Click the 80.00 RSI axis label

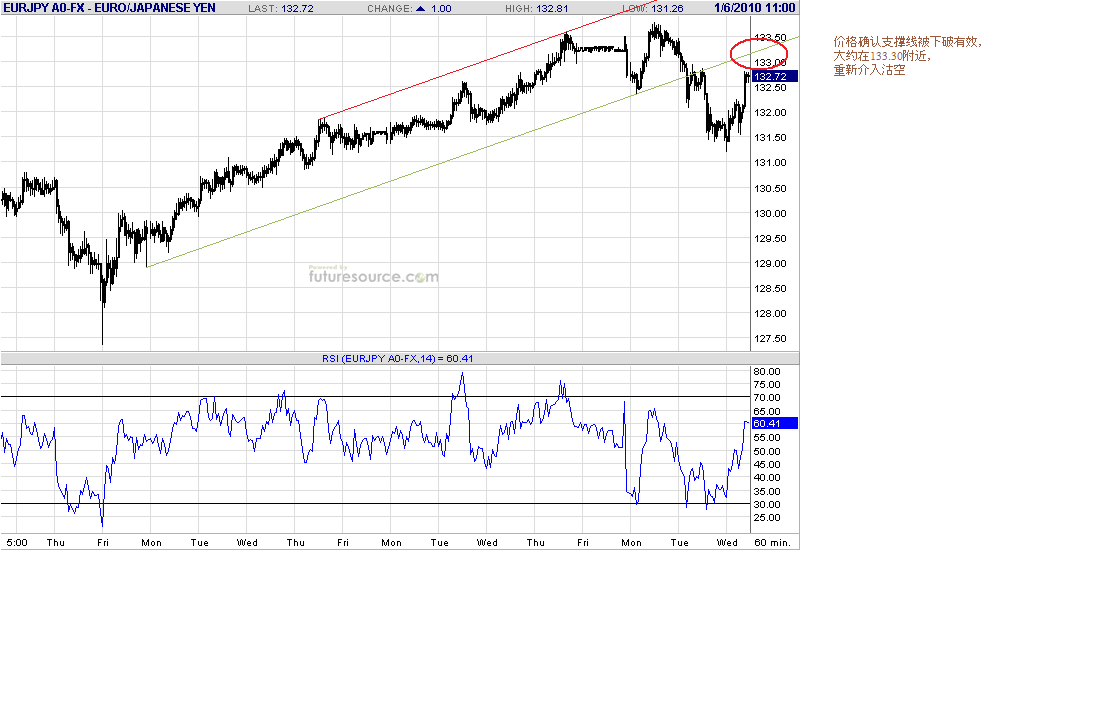coord(767,371)
